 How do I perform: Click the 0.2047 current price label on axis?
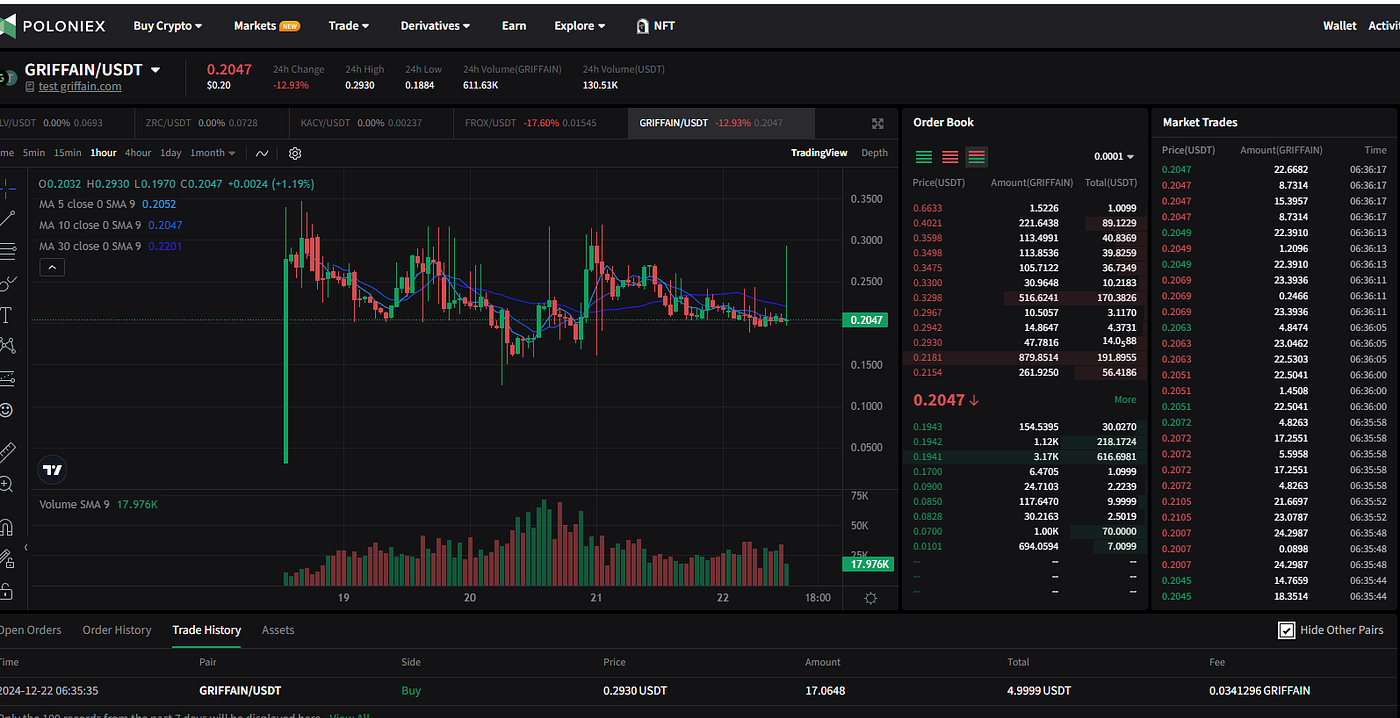coord(866,320)
